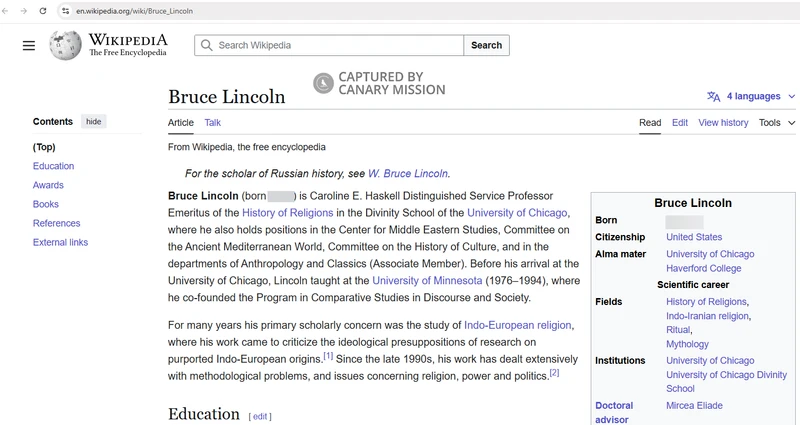800x425 pixels.
Task: Go to References section in contents
Action: coord(56,223)
